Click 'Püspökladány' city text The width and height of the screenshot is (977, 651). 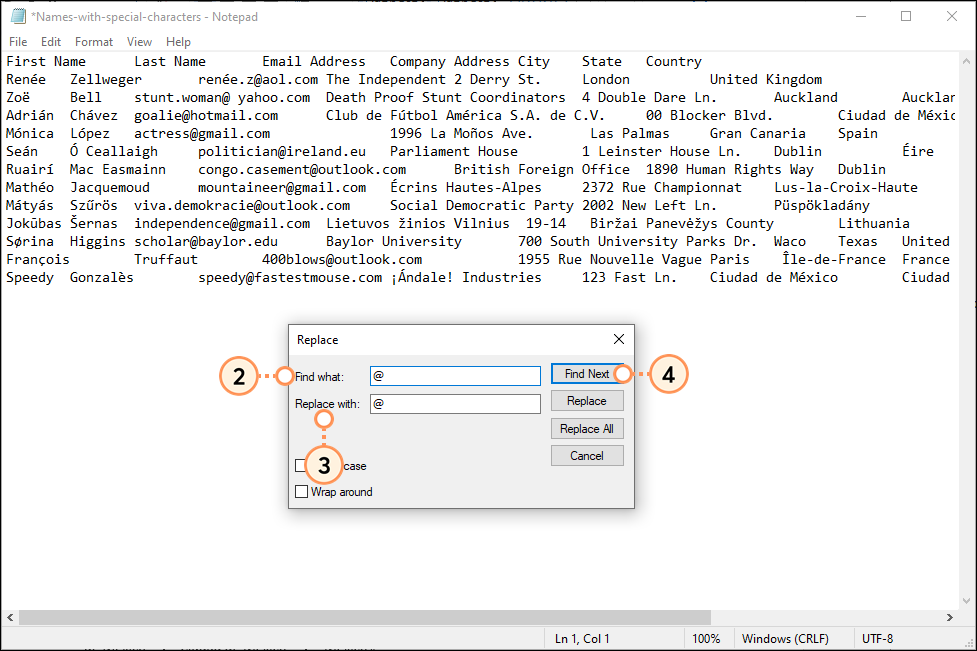(x=822, y=206)
